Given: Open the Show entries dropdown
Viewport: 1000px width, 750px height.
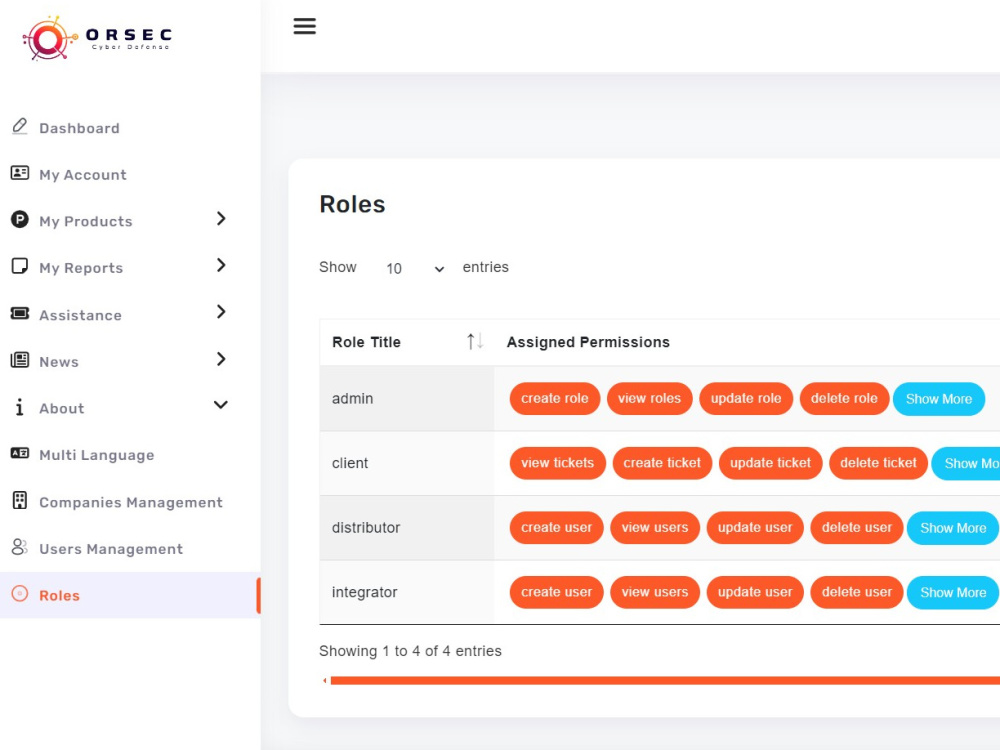Looking at the screenshot, I should (x=413, y=268).
